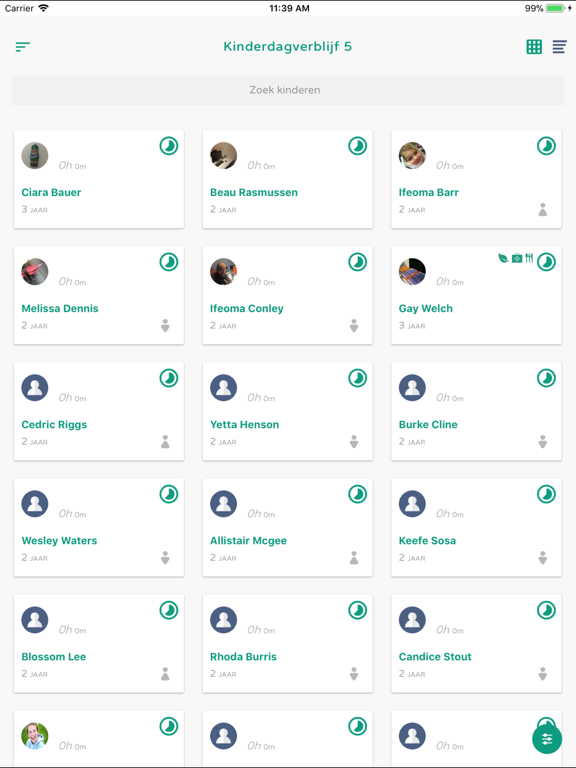Open Rhoda Burris child card
Screen dimensions: 576x768
pyautogui.click(x=288, y=644)
